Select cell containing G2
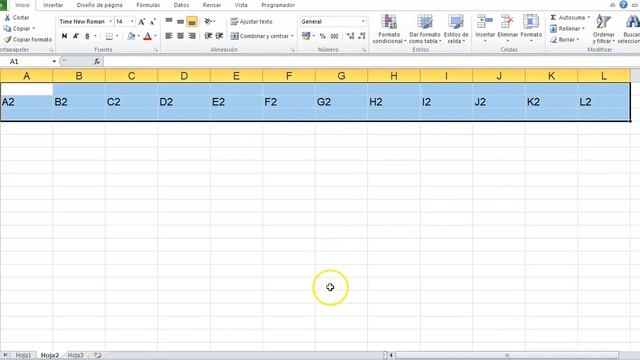 [341, 102]
